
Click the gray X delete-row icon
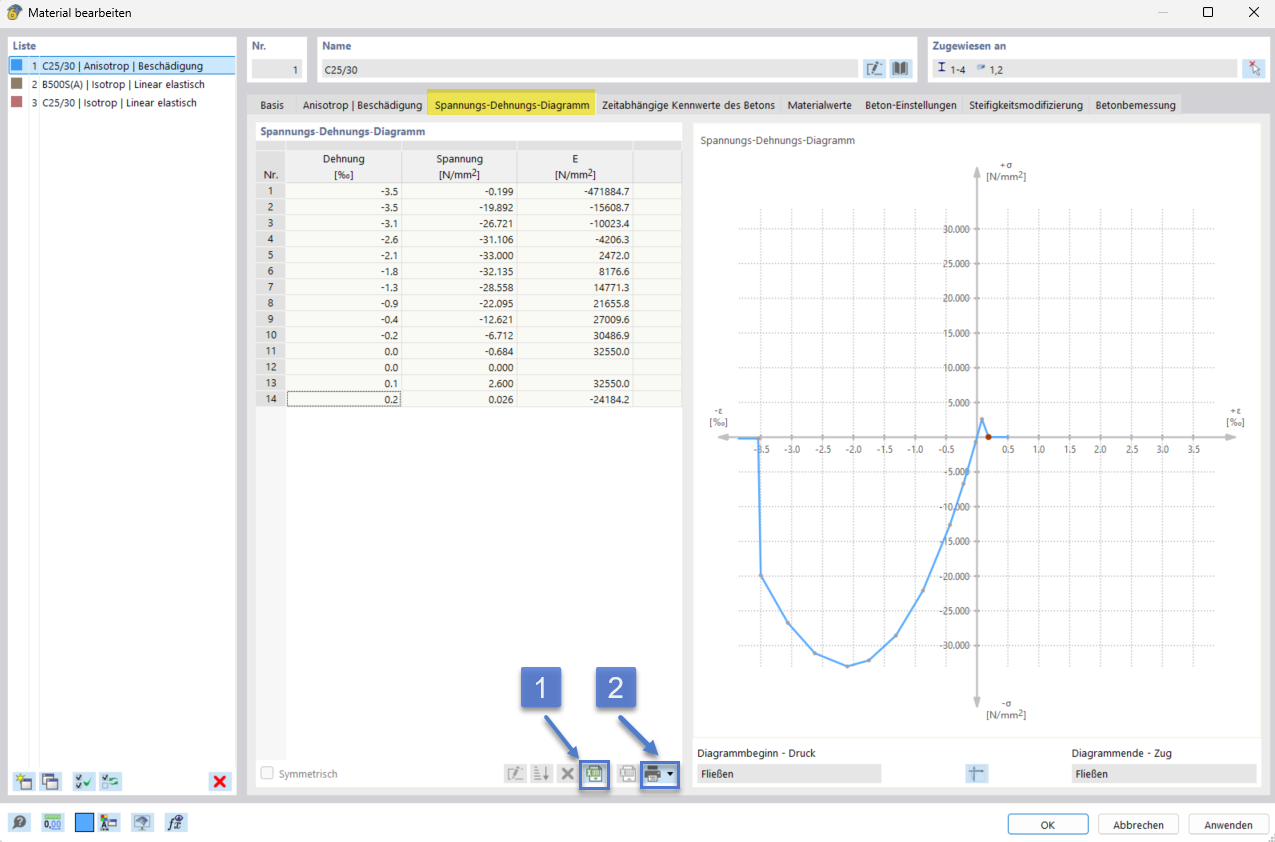point(567,773)
